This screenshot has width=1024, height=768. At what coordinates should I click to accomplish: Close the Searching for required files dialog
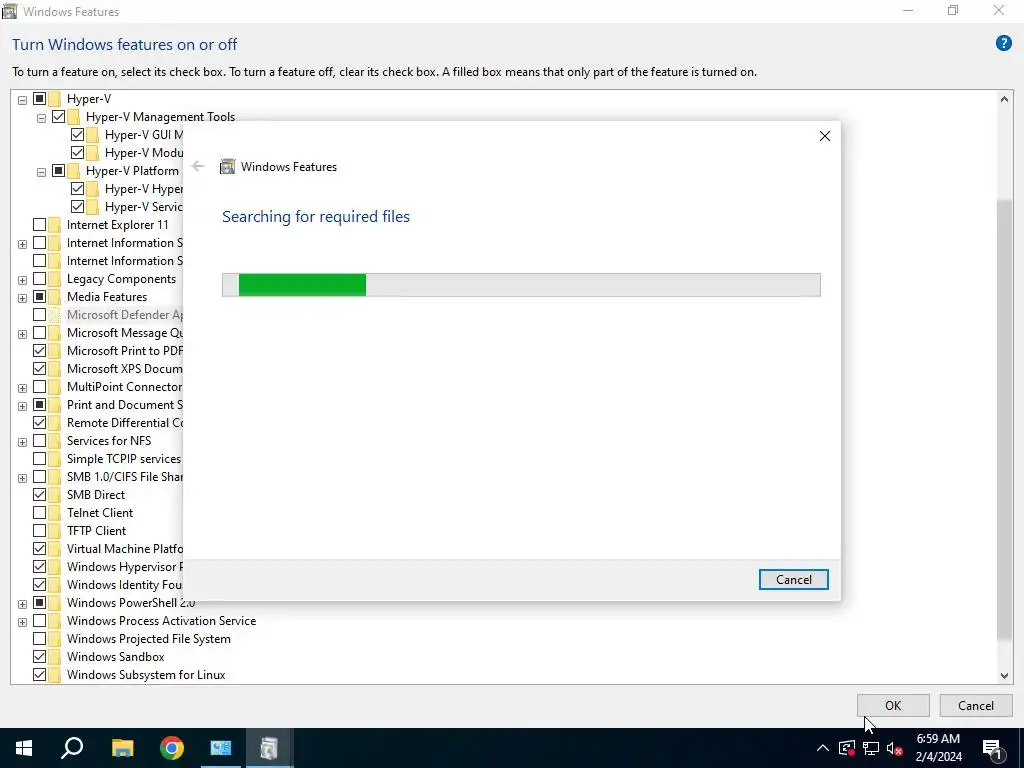click(x=825, y=136)
